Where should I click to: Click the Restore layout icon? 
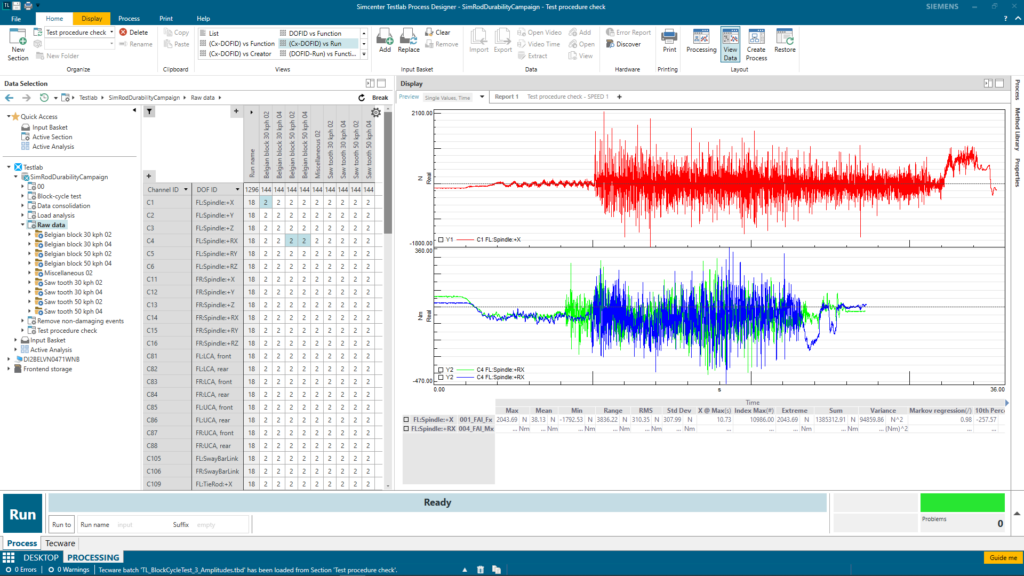pyautogui.click(x=784, y=45)
